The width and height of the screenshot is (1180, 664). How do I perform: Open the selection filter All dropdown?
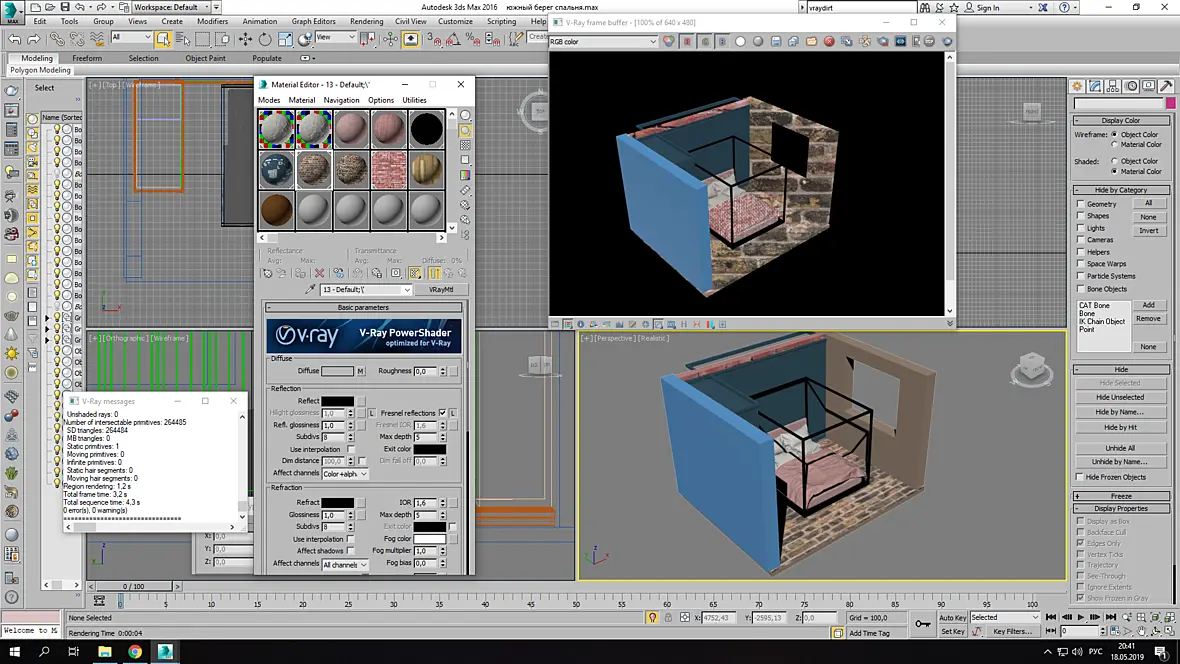(x=131, y=37)
